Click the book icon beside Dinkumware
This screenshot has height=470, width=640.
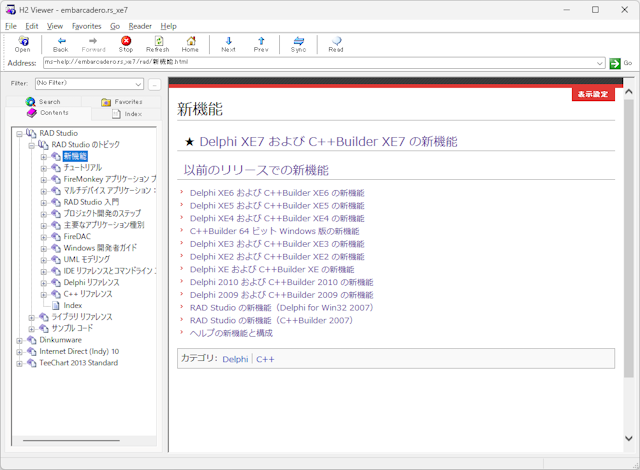(x=32, y=340)
